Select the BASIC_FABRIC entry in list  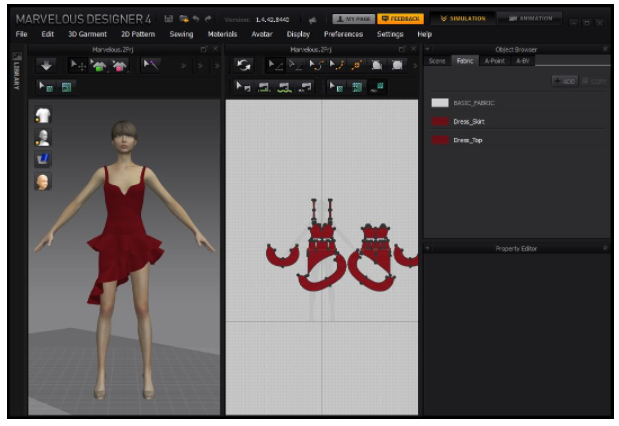tap(476, 102)
